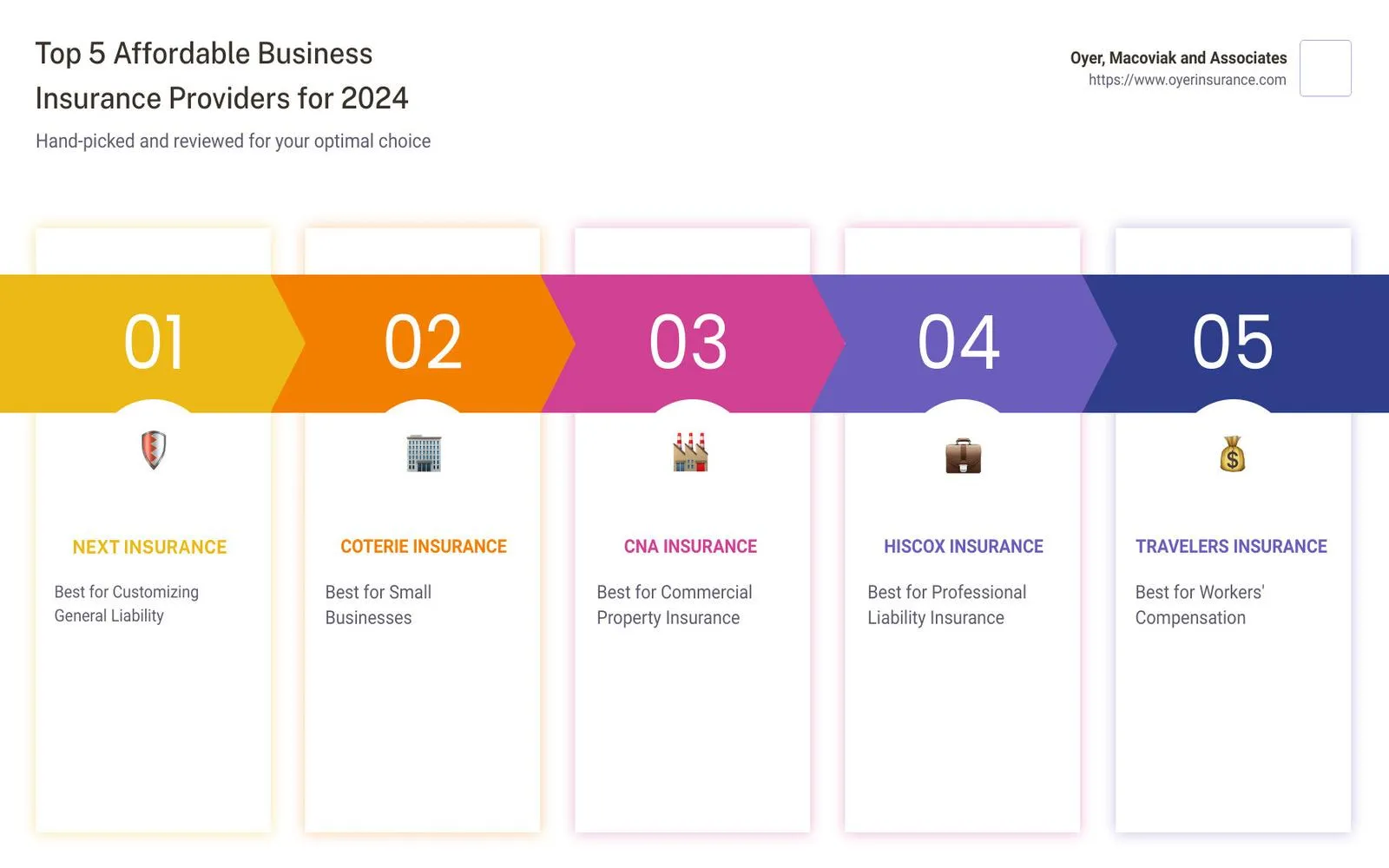The width and height of the screenshot is (1389, 868).
Task: Click the 'Hand-picked and reviewed' subtitle
Action: click(233, 141)
